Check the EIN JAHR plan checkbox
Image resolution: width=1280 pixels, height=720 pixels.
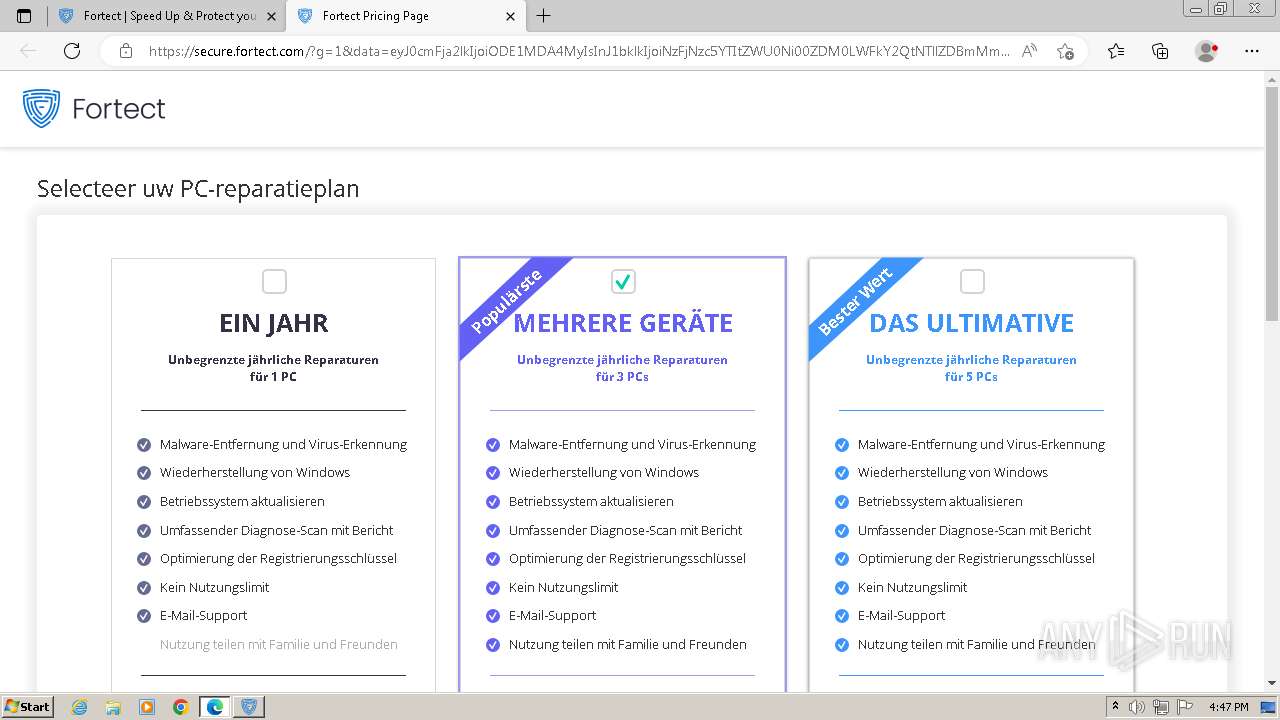[274, 282]
